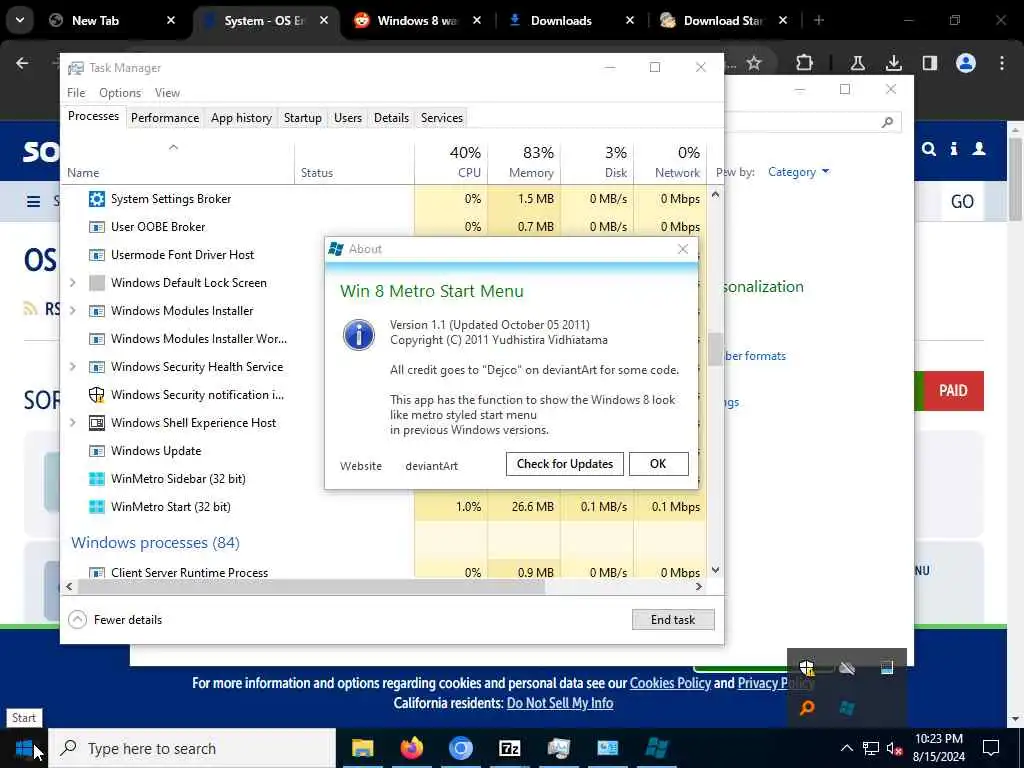Click the Windows Shell Experience Host icon
The width and height of the screenshot is (1024, 768).
[97, 423]
